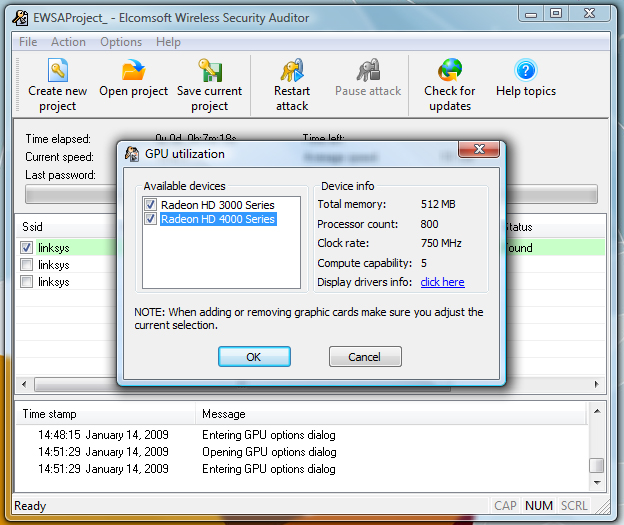The image size is (624, 525).
Task: Click the Ssid column header
Action: pyautogui.click(x=32, y=227)
